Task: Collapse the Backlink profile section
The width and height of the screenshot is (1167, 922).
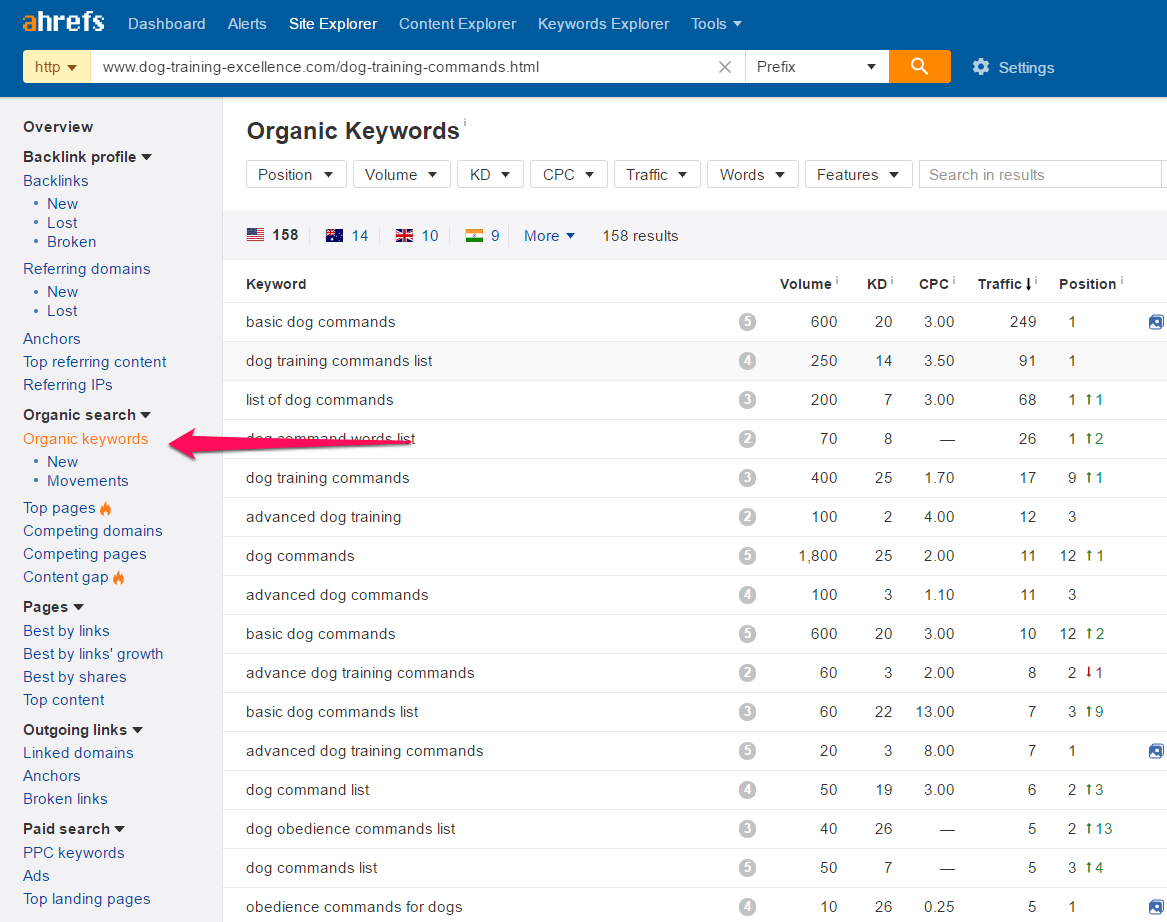Action: click(x=87, y=157)
